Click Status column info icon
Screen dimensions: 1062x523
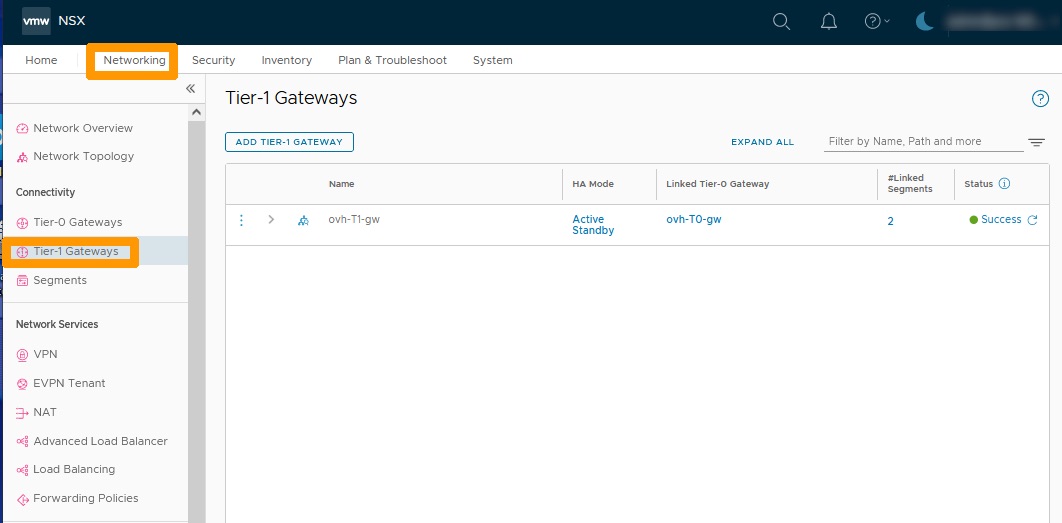[1004, 184]
